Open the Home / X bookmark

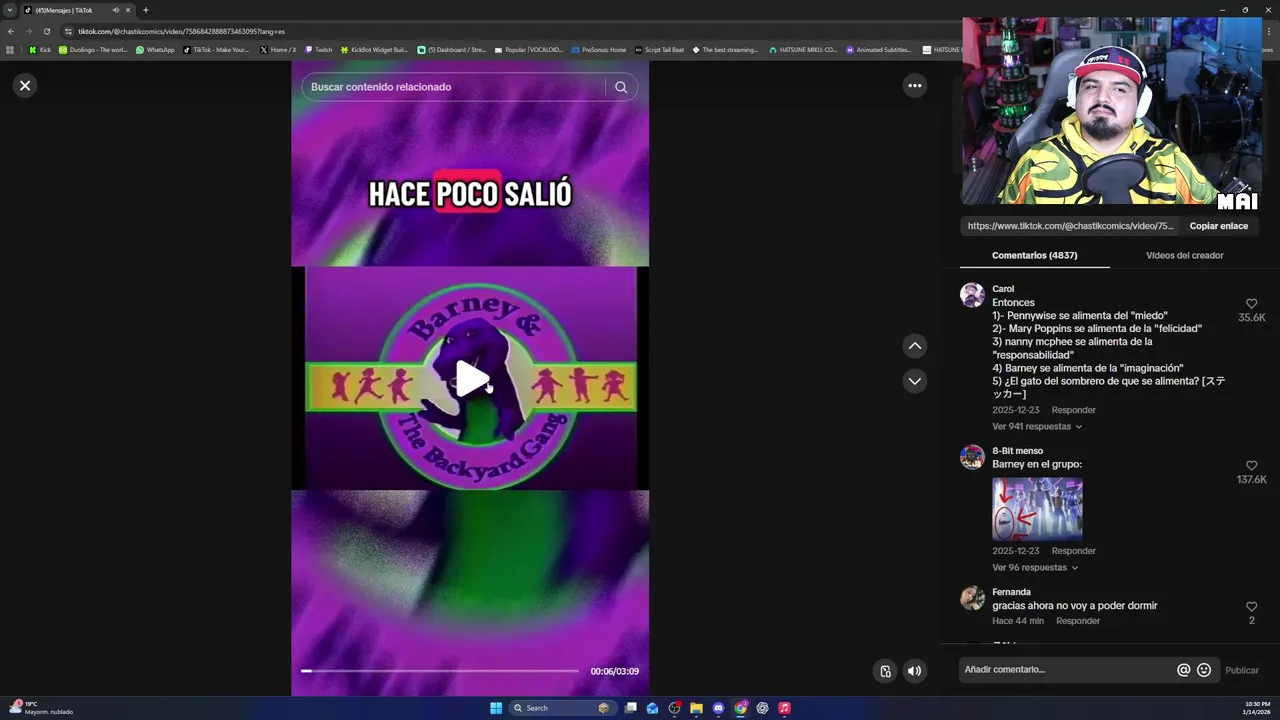tap(278, 49)
